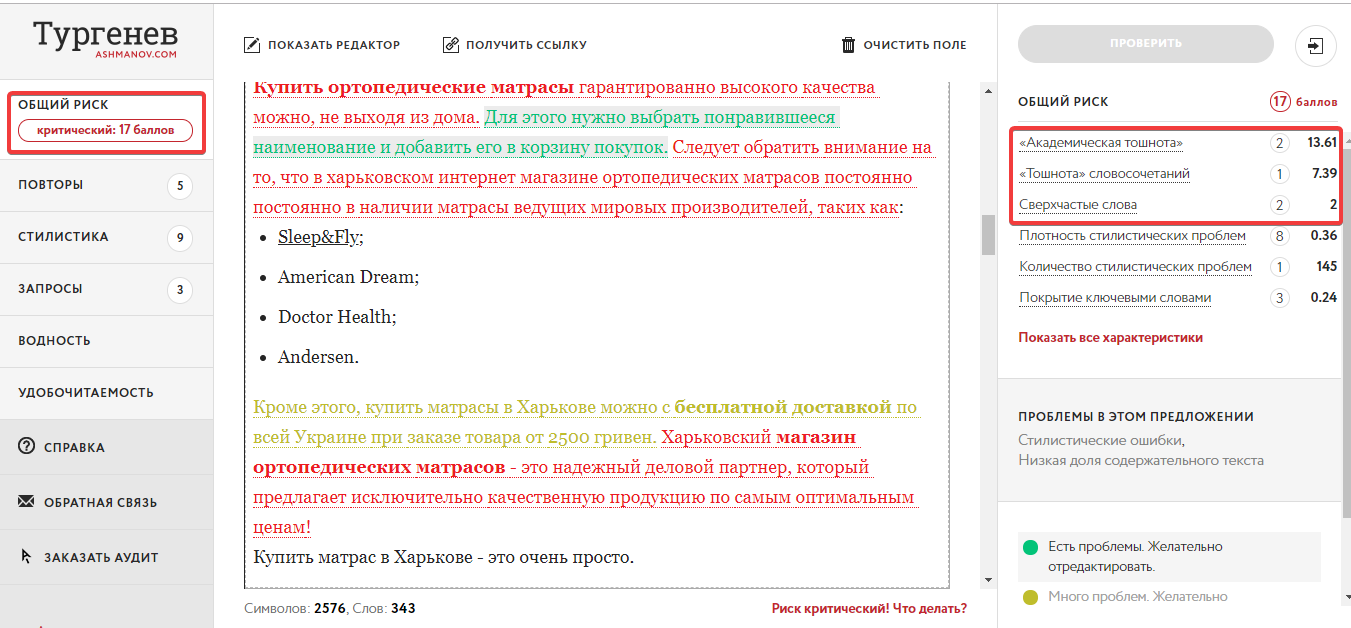Click the envelope icon next to Обратная связь
Screen dimensions: 1351x628
coord(27,502)
